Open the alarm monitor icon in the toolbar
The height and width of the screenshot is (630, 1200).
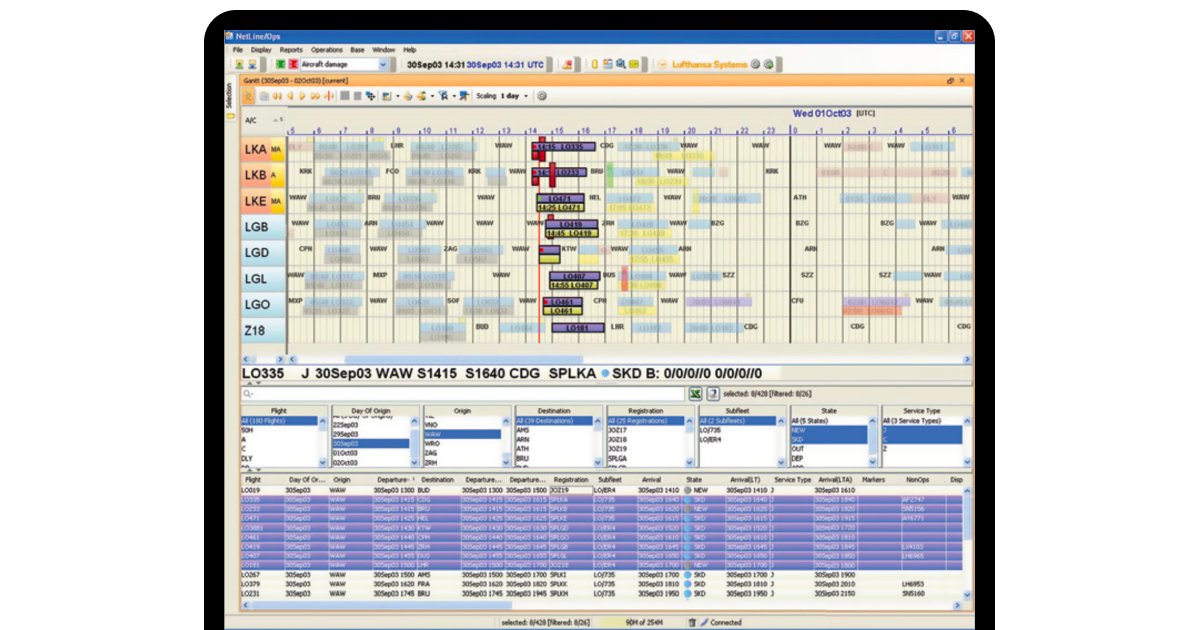567,63
